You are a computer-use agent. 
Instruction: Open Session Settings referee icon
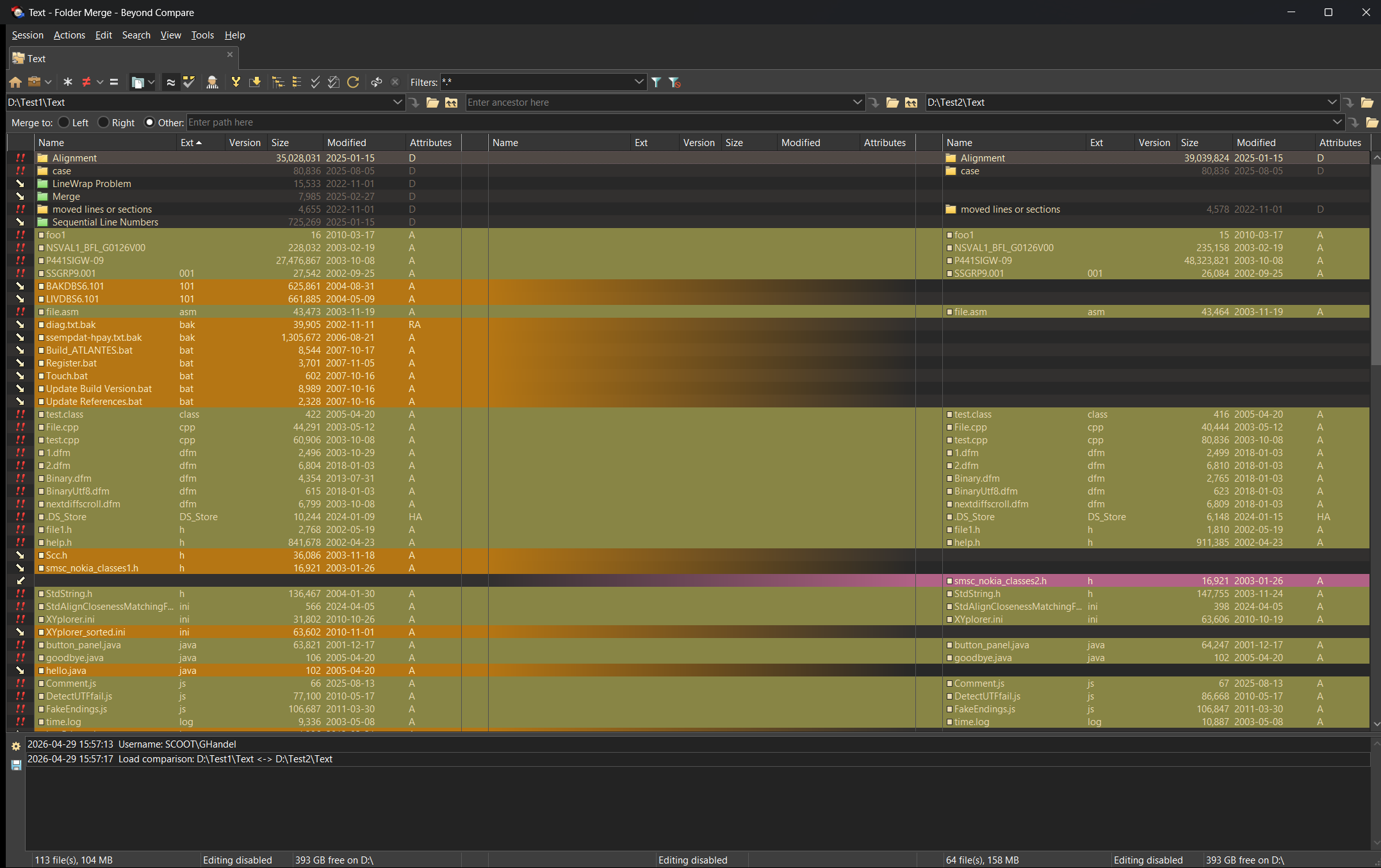[213, 82]
